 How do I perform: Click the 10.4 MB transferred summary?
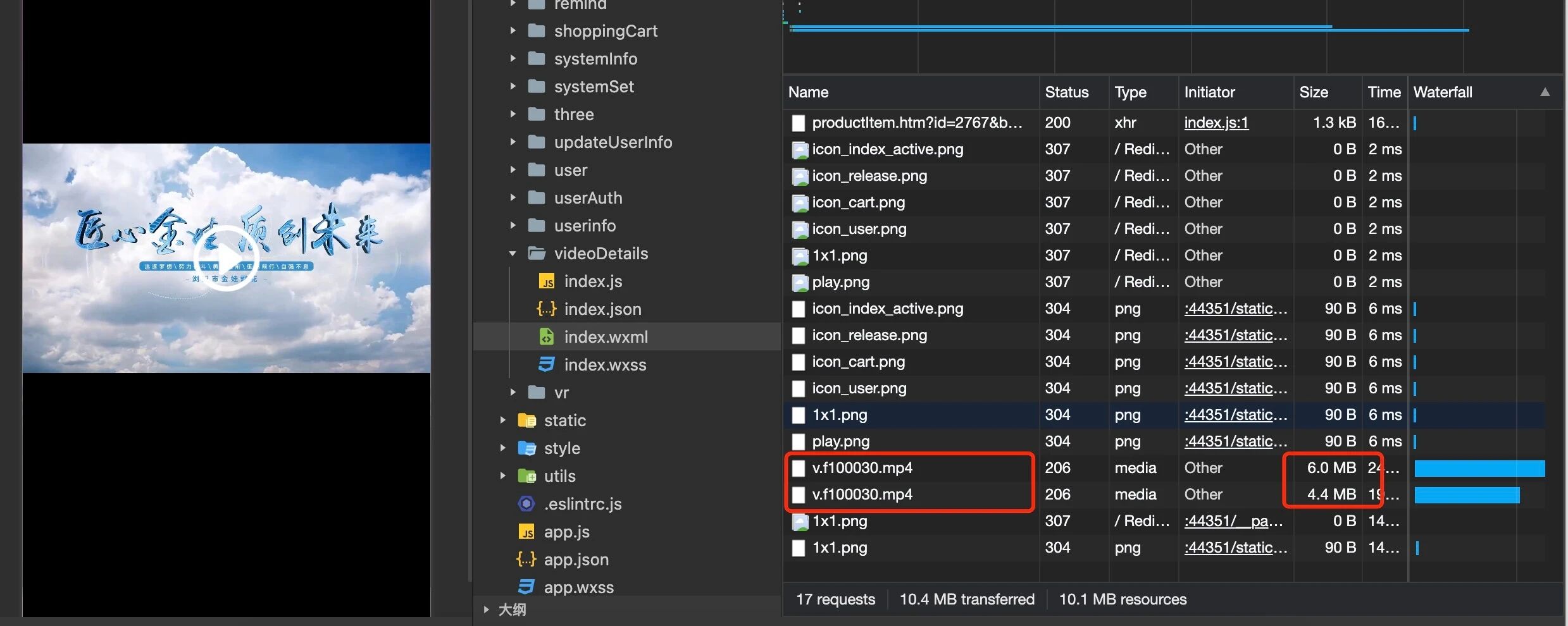coord(967,599)
